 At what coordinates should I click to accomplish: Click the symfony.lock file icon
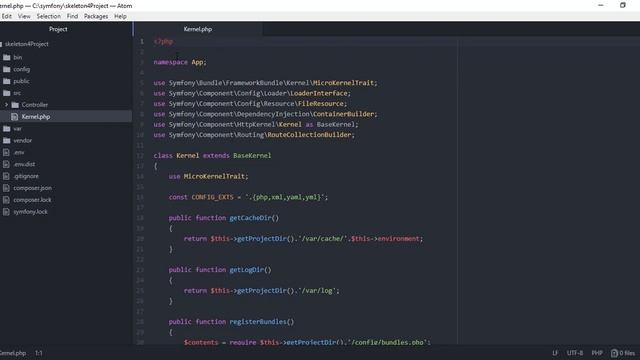point(6,212)
